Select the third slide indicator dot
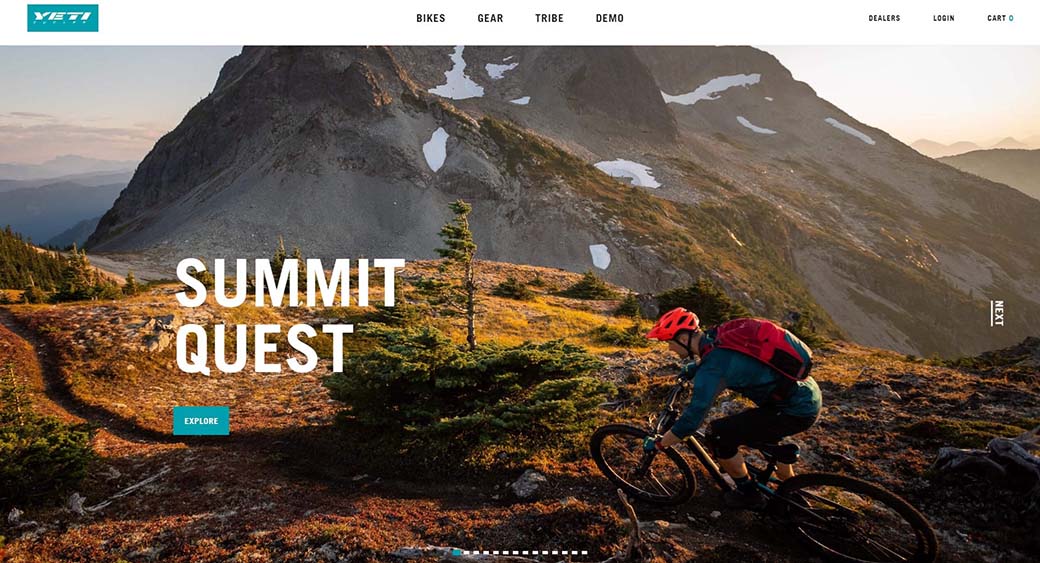Image resolution: width=1040 pixels, height=563 pixels. (x=476, y=552)
